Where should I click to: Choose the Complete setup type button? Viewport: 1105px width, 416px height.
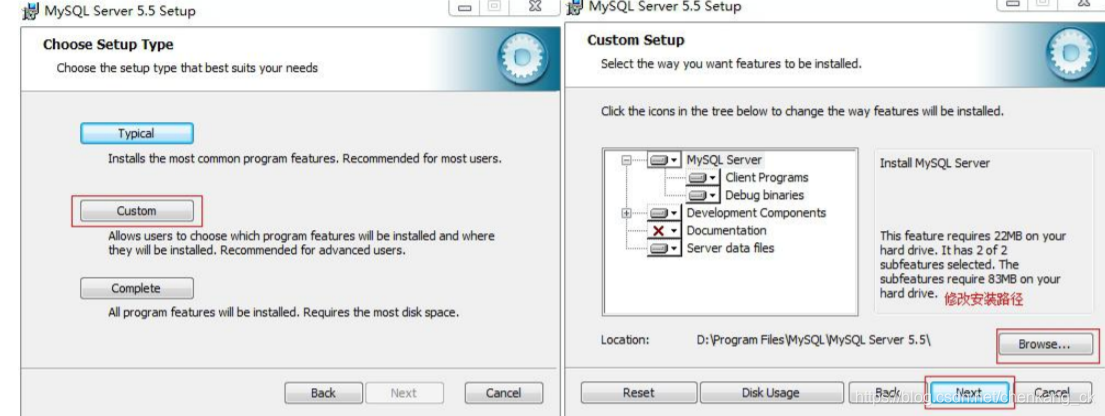pos(137,288)
